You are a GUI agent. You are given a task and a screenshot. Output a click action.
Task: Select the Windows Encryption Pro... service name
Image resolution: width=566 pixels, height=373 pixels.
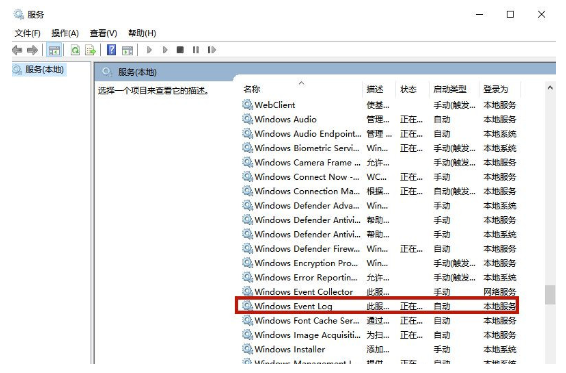coord(306,263)
